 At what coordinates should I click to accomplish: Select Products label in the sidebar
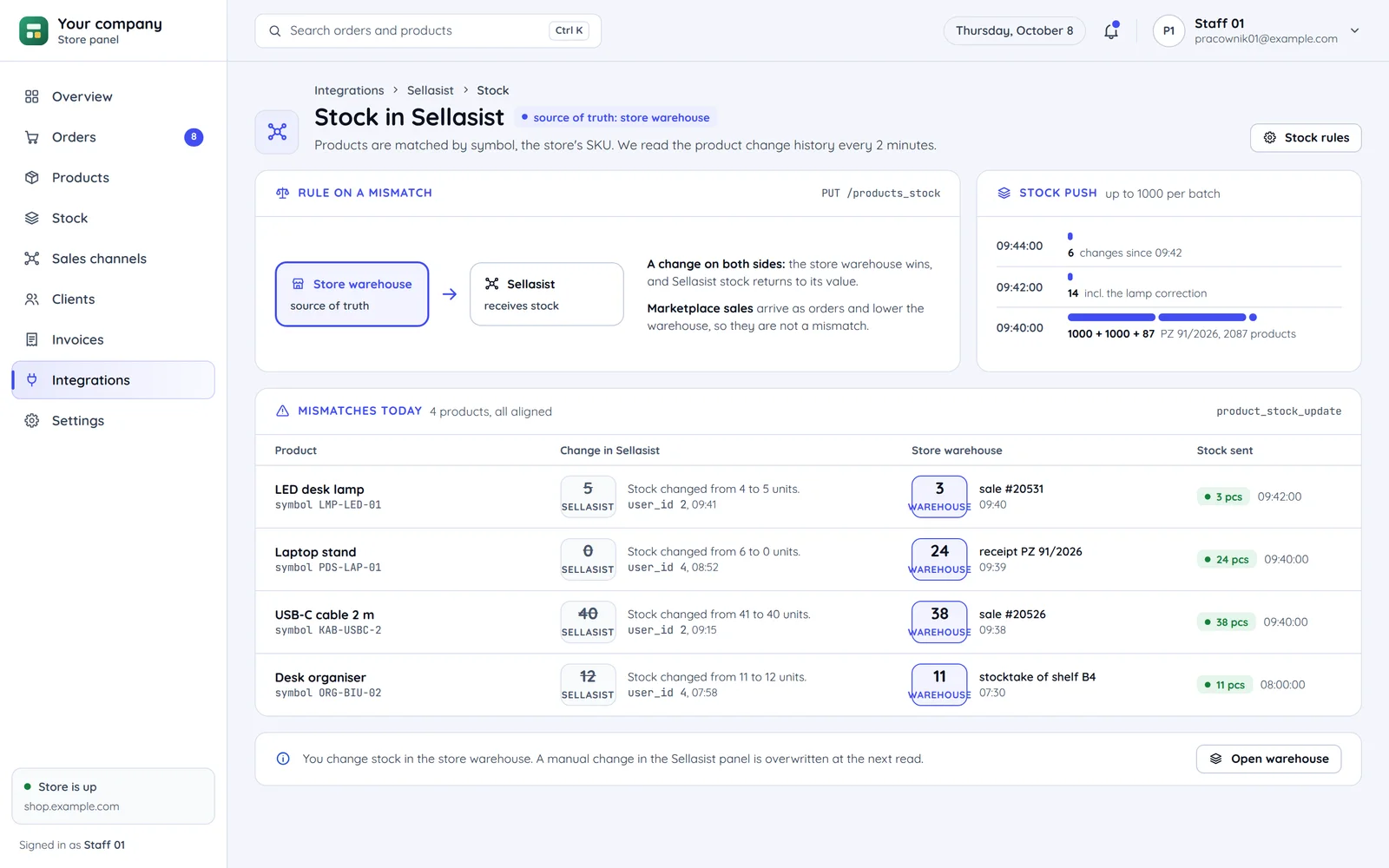coord(81,177)
